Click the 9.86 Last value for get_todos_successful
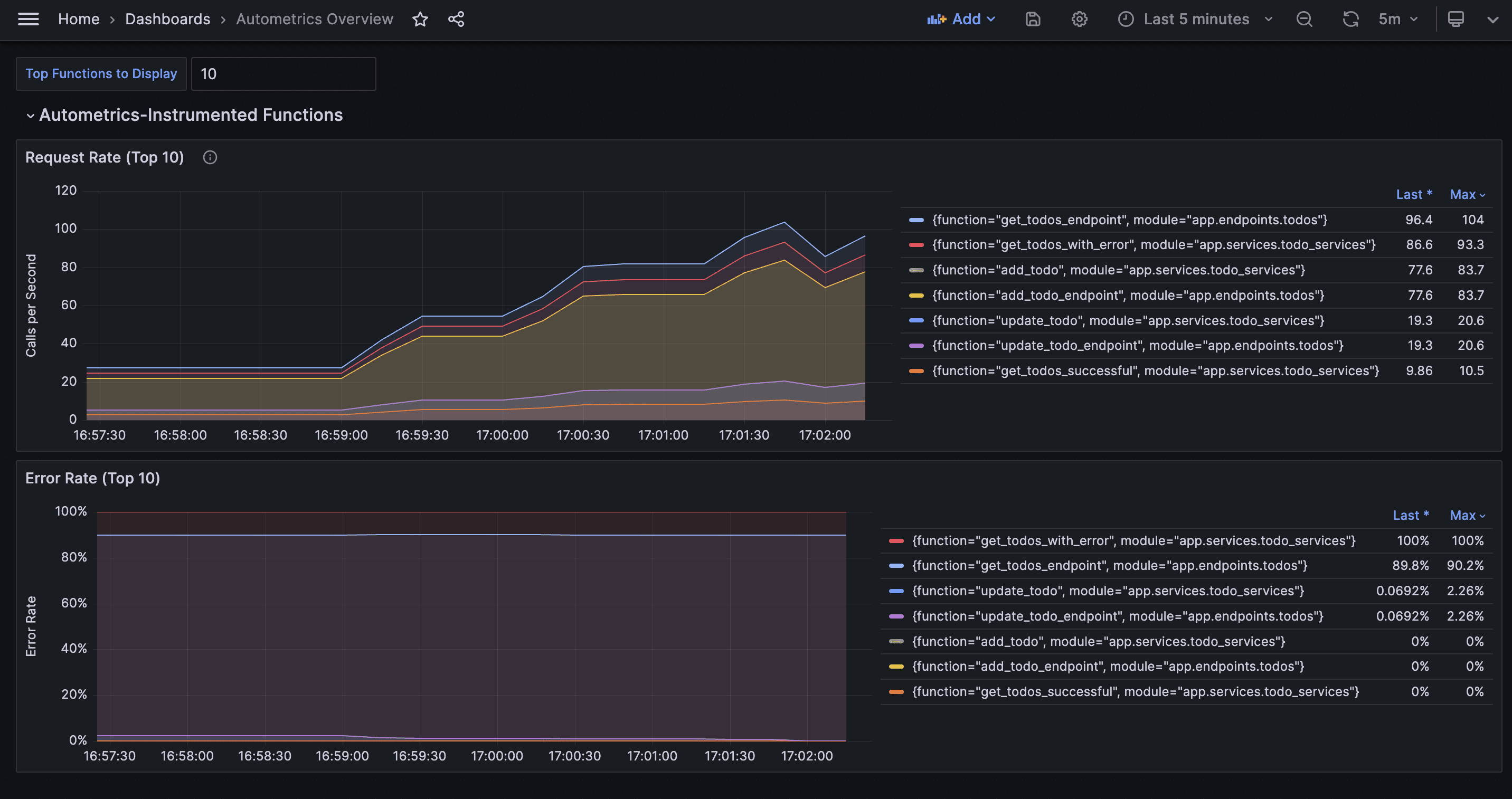This screenshot has height=799, width=1512. pyautogui.click(x=1419, y=371)
